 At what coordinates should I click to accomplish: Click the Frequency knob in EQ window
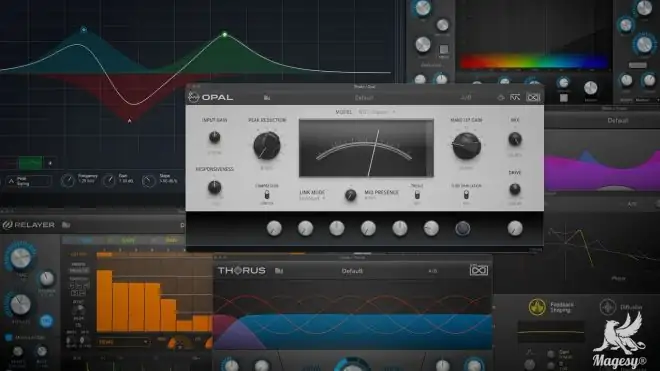tap(67, 180)
